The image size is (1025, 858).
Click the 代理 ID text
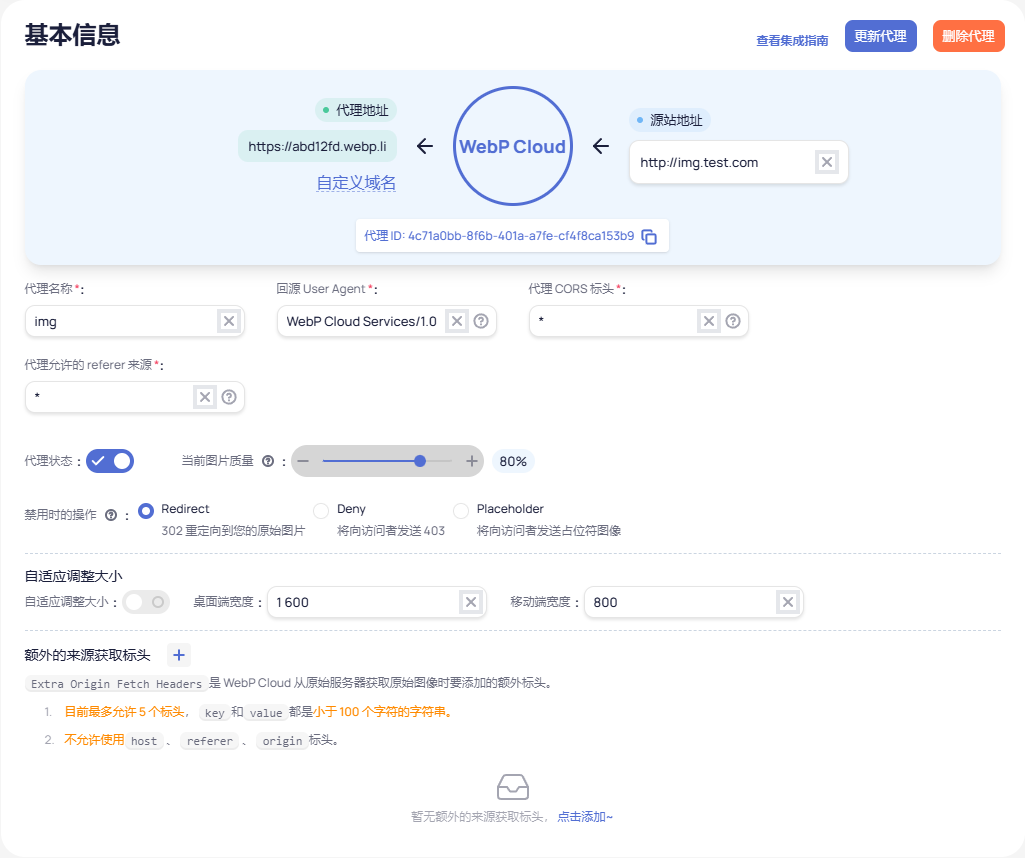coord(499,236)
